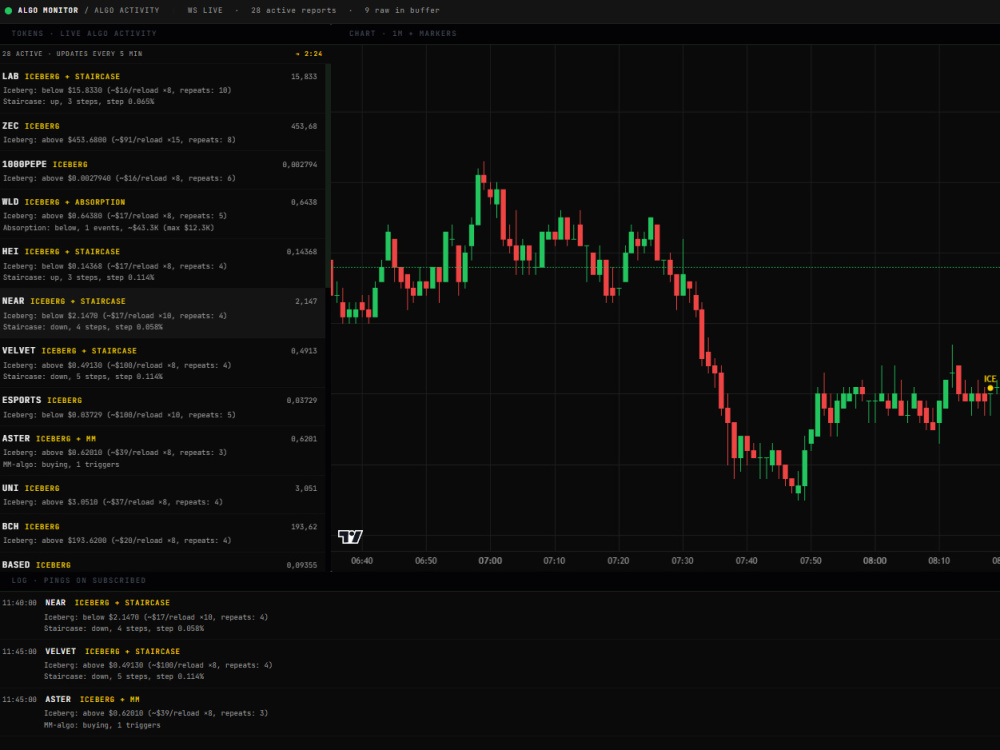
Task: Open the 11:45:00 ASTER log entry
Action: pyautogui.click(x=500, y=712)
